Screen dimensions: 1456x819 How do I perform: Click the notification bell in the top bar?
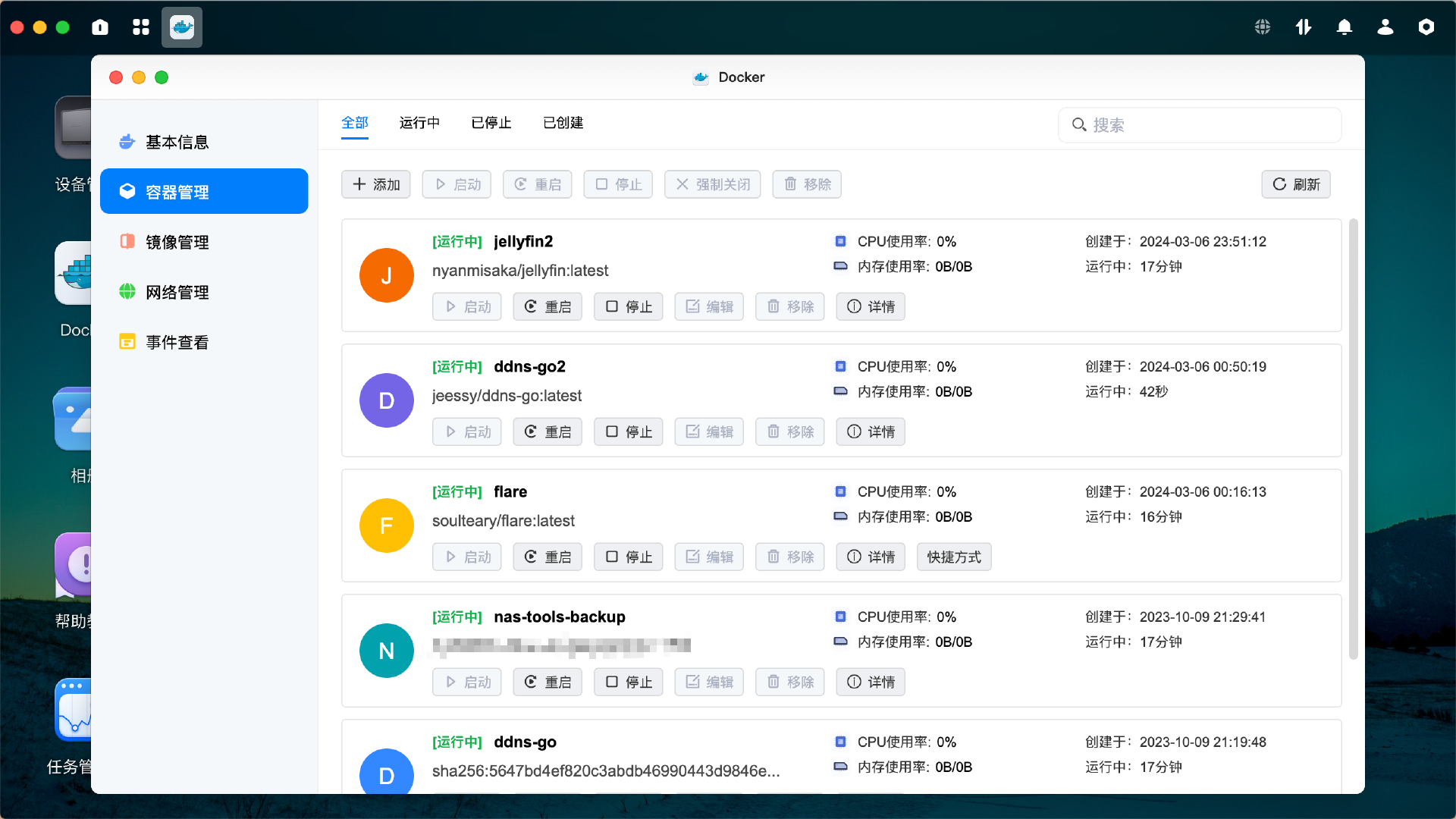coord(1345,27)
